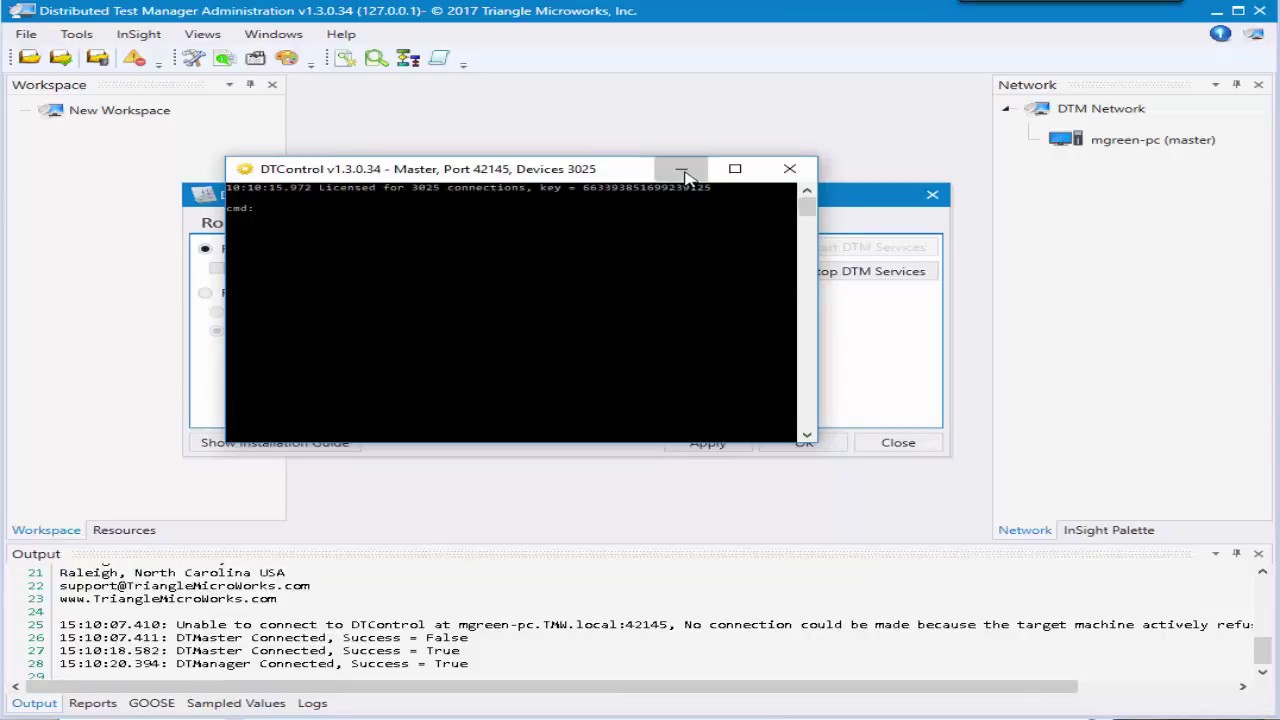The image size is (1280, 720).
Task: Click the DTM Network node icon
Action: pyautogui.click(x=1038, y=108)
